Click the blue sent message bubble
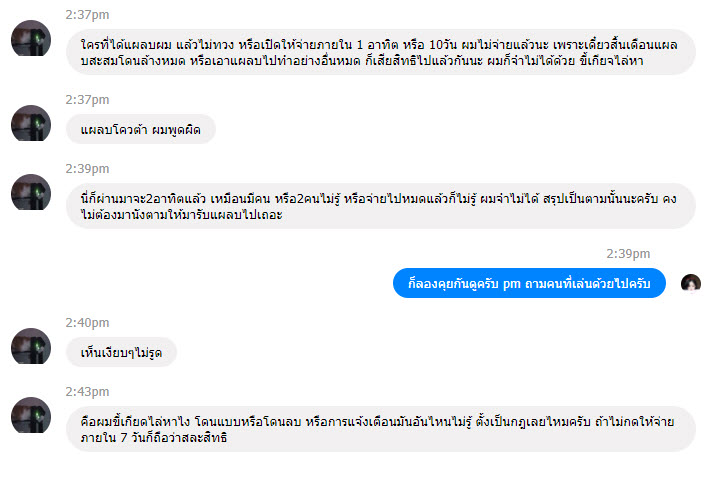 [529, 284]
